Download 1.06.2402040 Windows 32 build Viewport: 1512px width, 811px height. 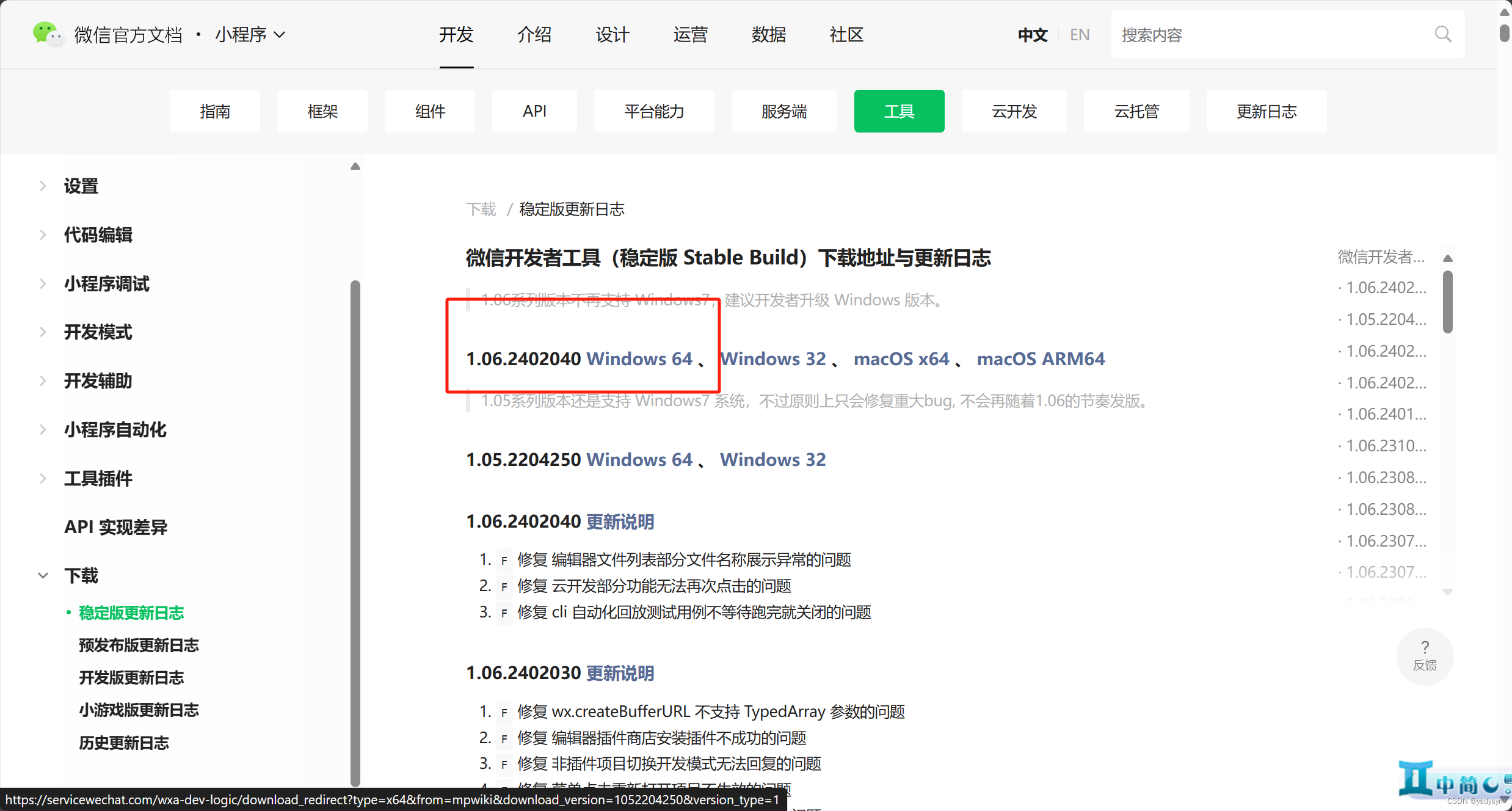(x=773, y=358)
